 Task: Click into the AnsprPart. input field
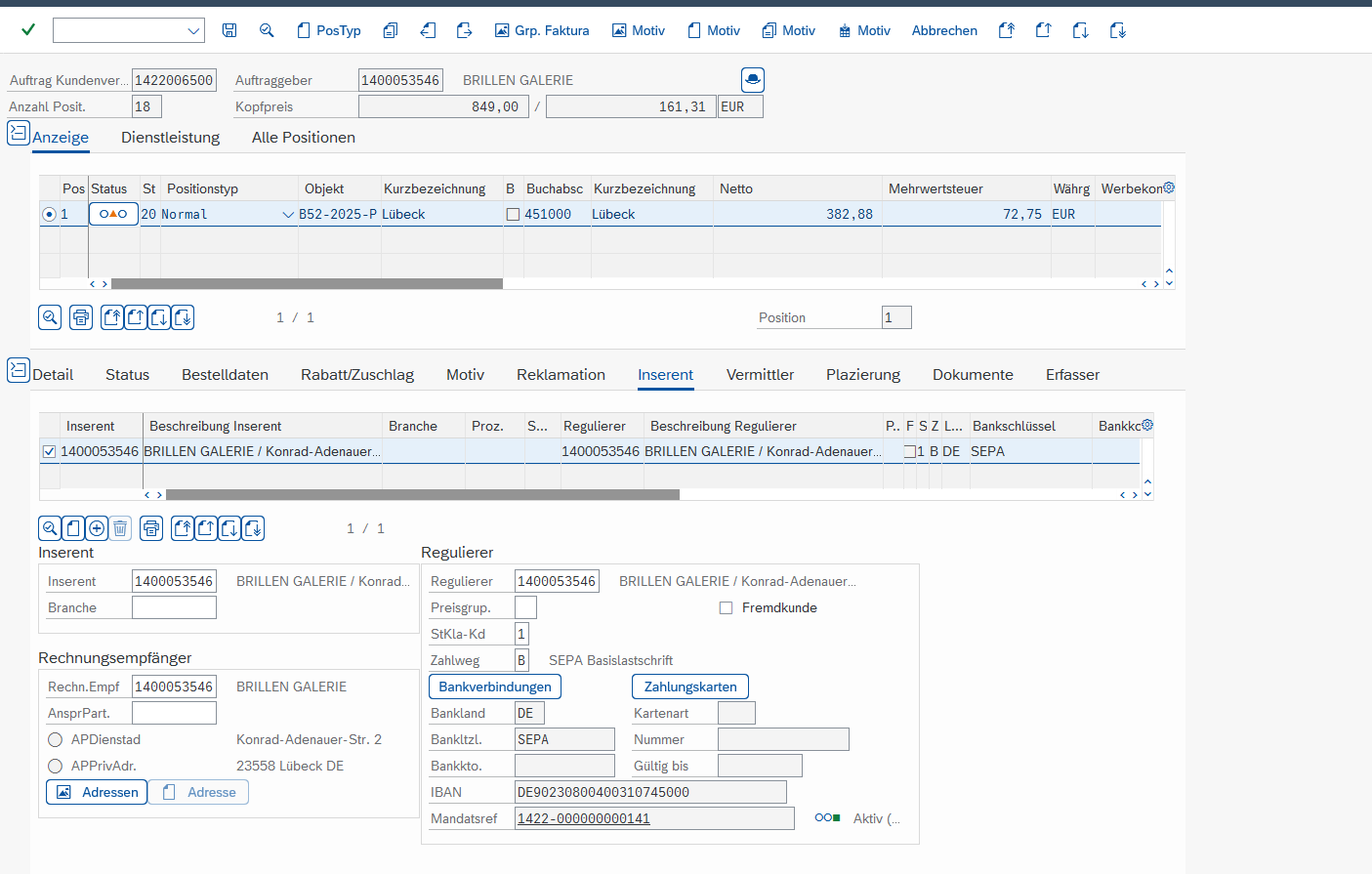(174, 713)
